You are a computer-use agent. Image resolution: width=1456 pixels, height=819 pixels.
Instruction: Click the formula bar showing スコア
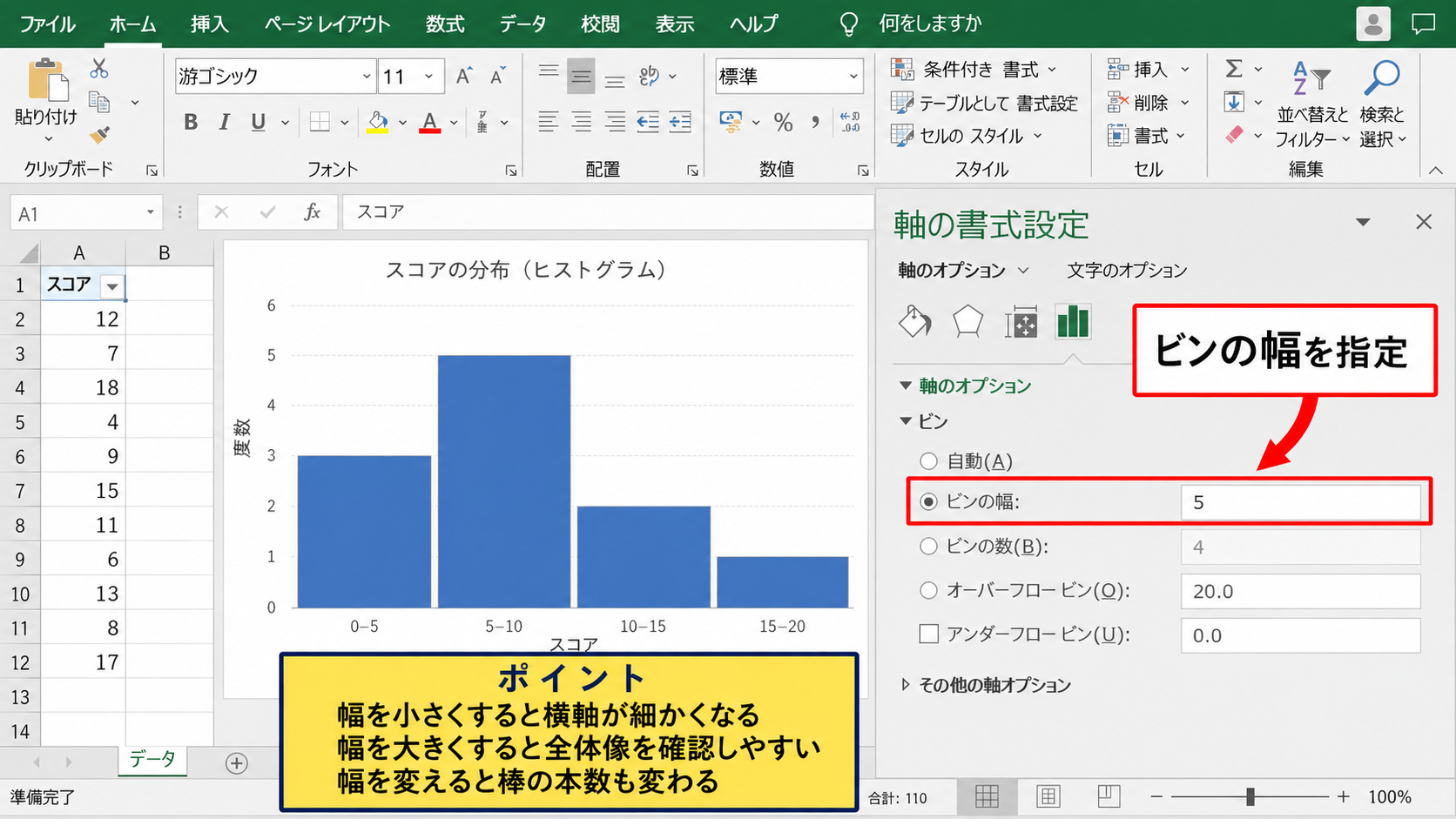608,212
